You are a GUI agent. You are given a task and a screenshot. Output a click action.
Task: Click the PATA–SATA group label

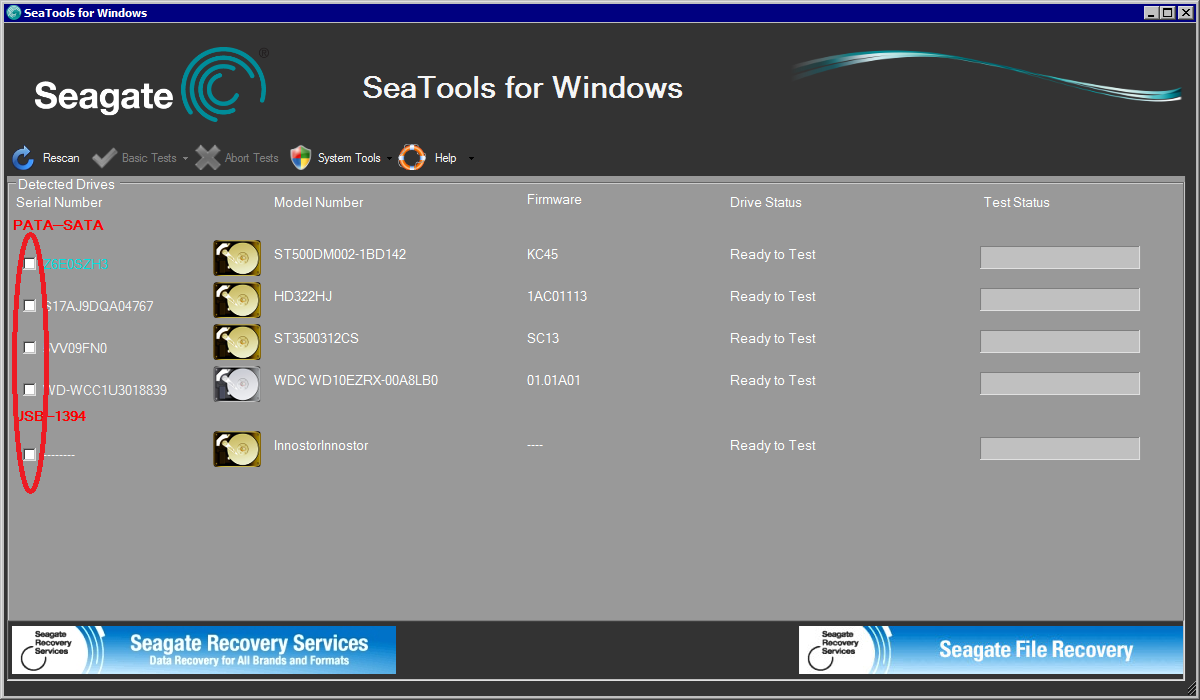click(58, 225)
